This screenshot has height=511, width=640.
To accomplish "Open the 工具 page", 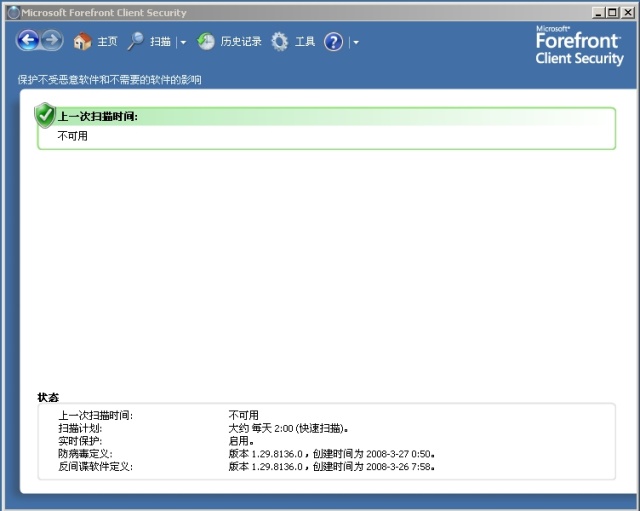I will click(305, 42).
